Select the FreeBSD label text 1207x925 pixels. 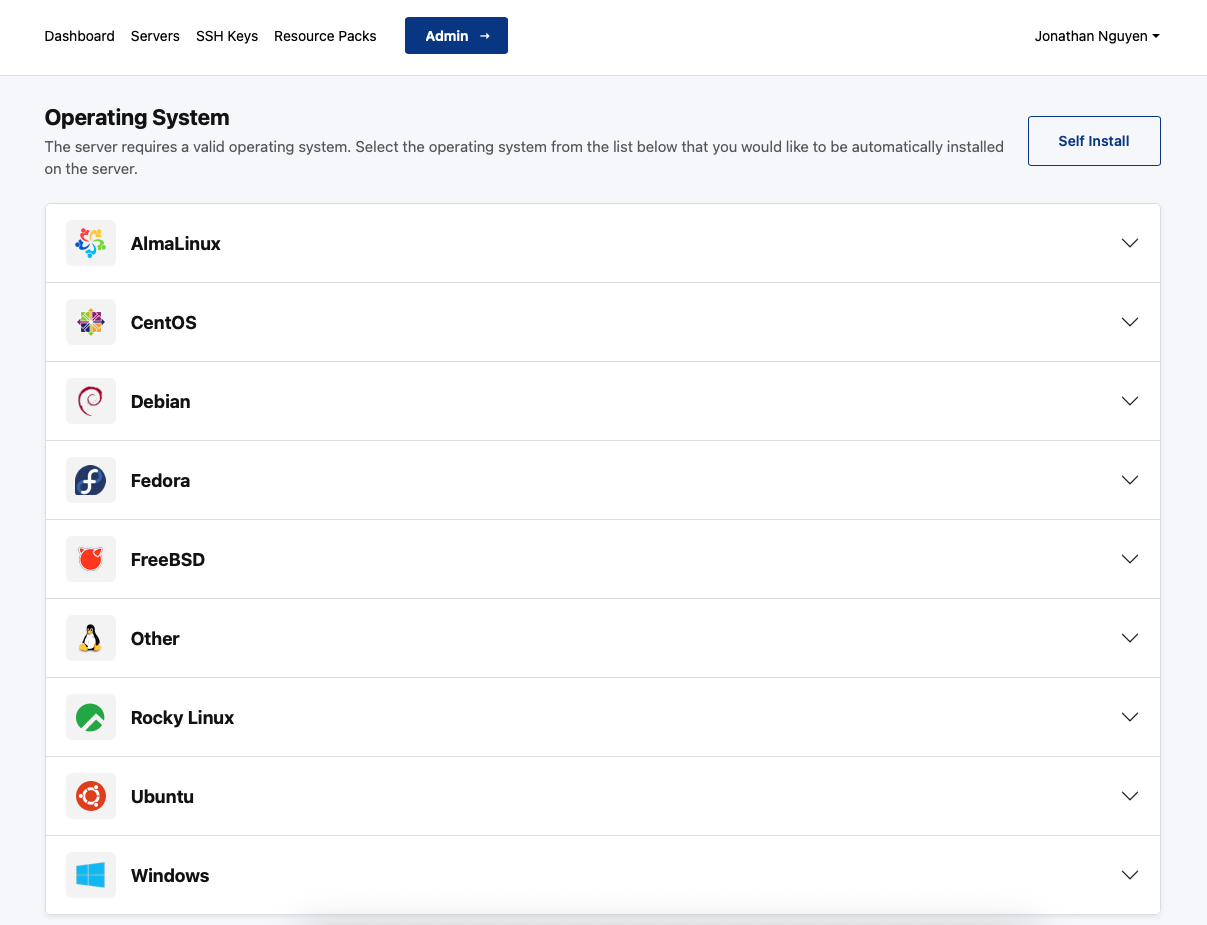(168, 559)
